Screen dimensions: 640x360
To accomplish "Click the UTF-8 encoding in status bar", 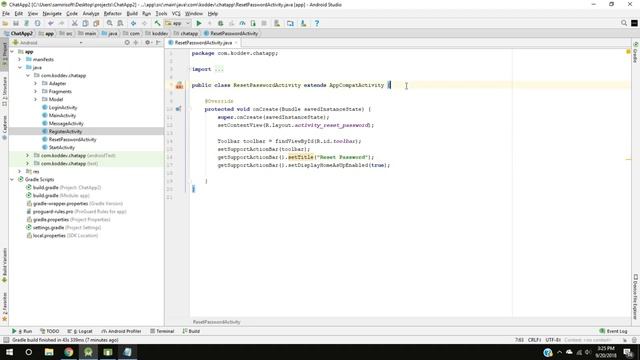I will click(553, 340).
